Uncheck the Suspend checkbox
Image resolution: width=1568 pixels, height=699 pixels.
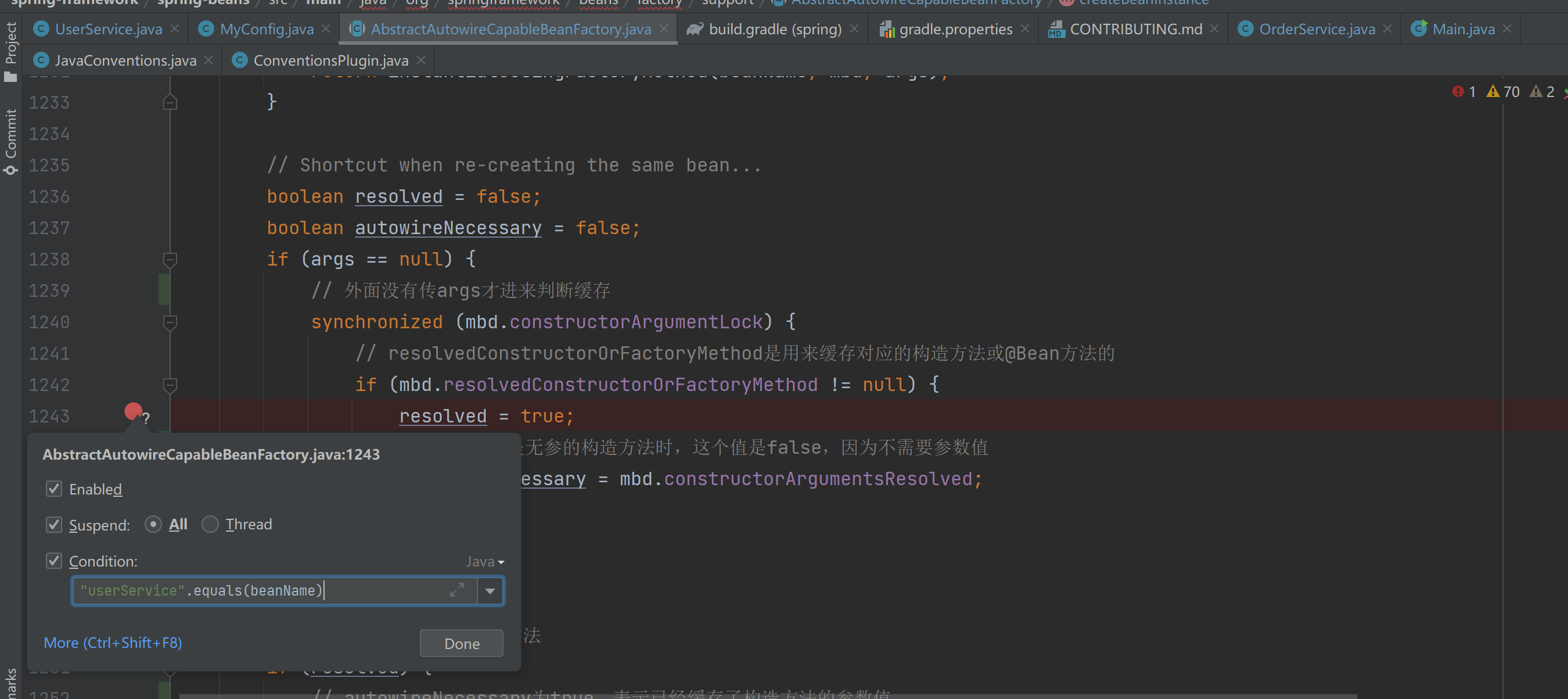[x=54, y=524]
